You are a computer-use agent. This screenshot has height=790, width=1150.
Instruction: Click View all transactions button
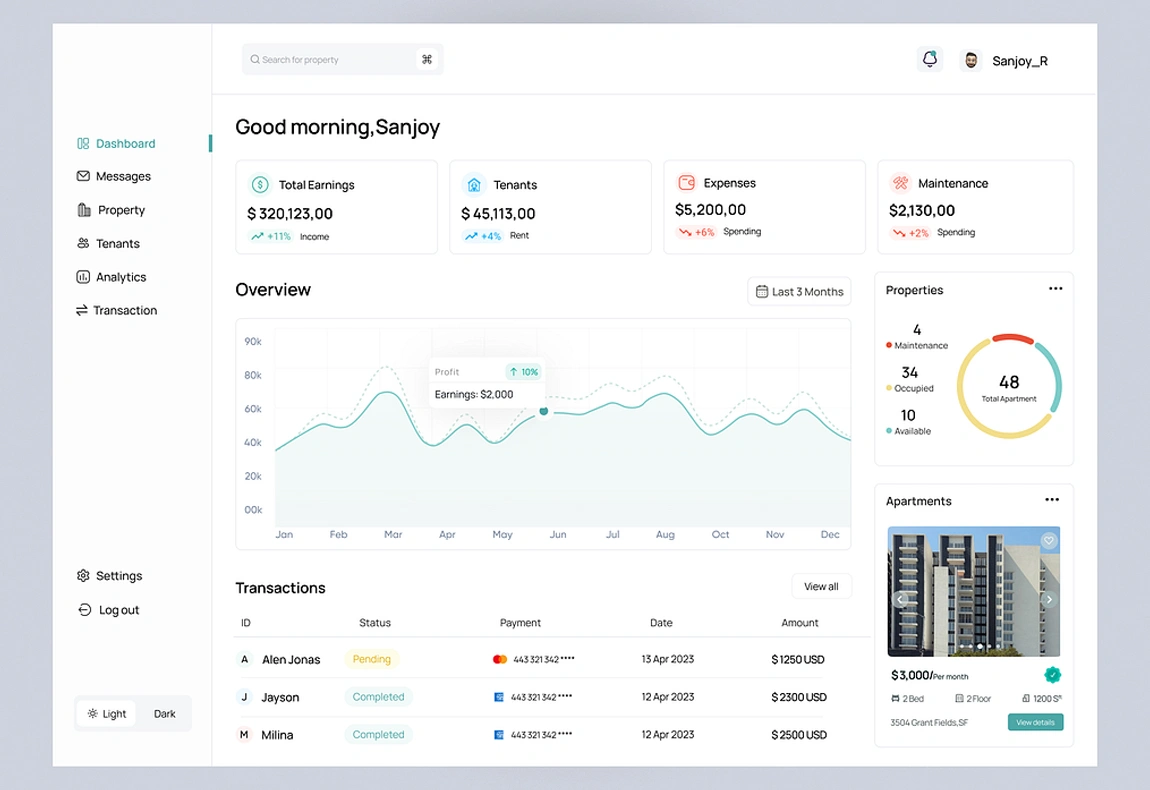point(821,587)
